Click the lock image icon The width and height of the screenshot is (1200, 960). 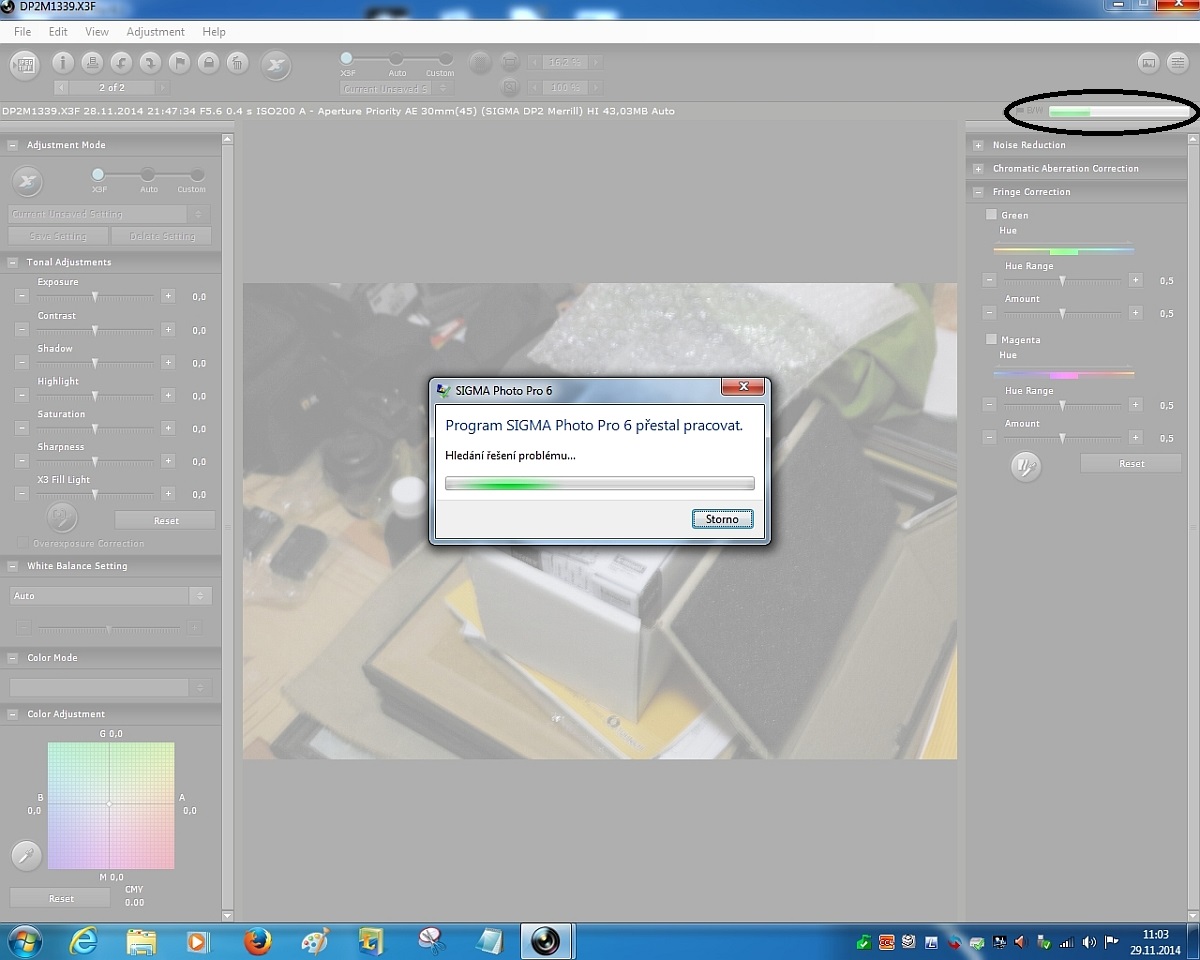pyautogui.click(x=208, y=63)
